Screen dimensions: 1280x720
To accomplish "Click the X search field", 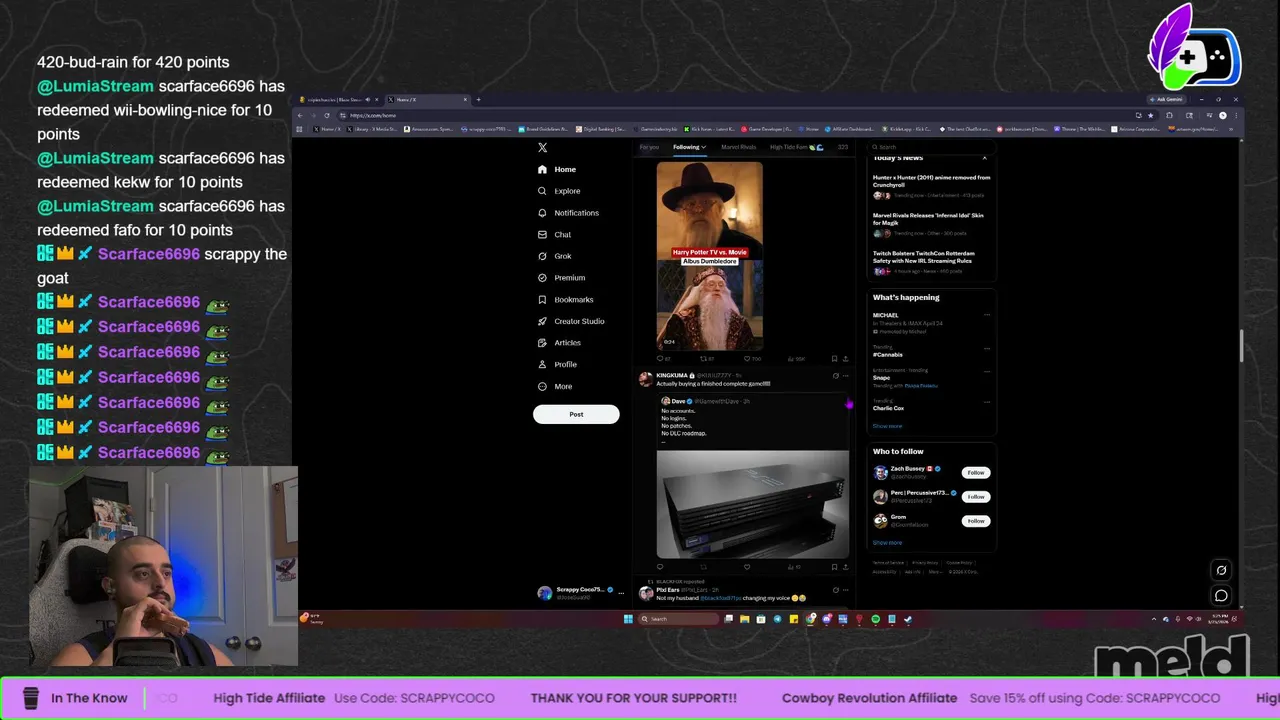I will (x=930, y=147).
